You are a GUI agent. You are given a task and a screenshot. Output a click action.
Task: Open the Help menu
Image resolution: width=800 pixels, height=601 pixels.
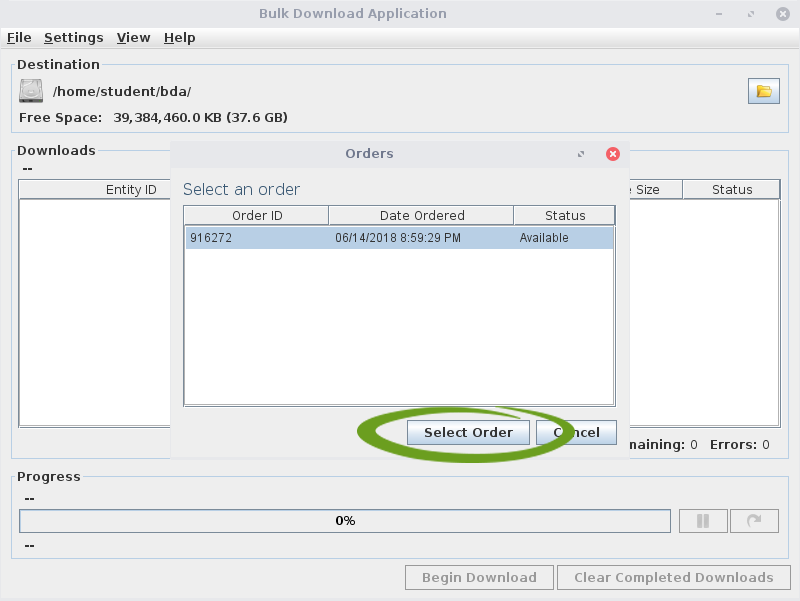point(180,37)
